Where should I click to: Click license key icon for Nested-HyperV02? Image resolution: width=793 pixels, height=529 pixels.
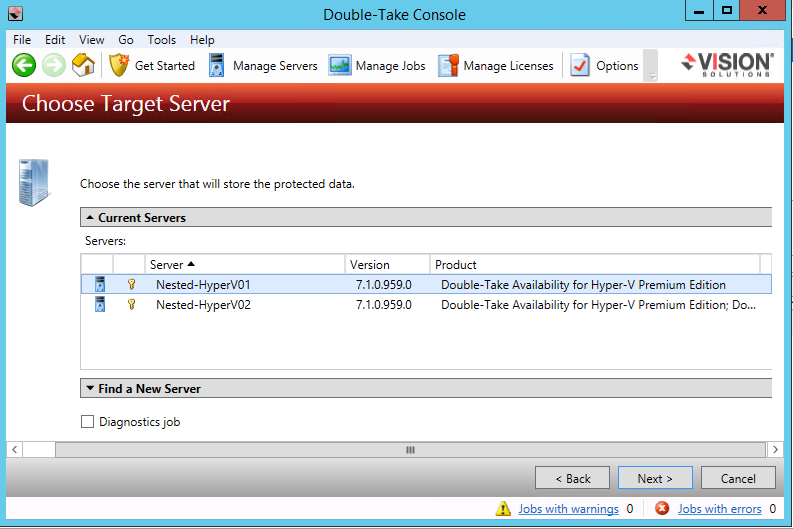(x=131, y=304)
